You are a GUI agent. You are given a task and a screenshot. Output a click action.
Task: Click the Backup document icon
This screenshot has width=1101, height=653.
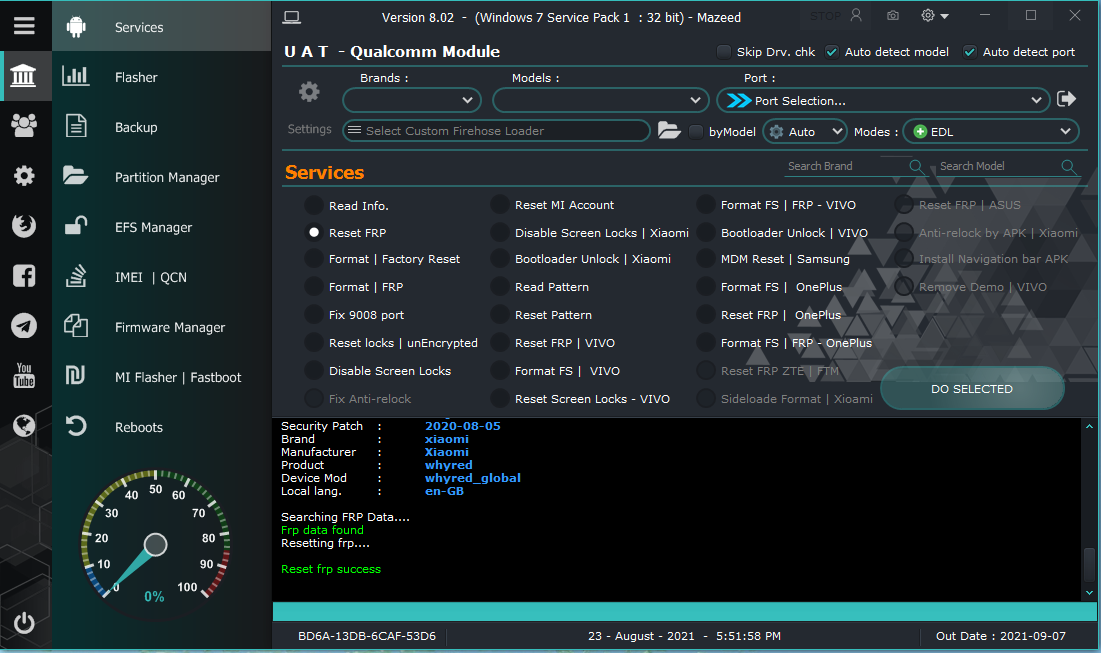coord(76,126)
